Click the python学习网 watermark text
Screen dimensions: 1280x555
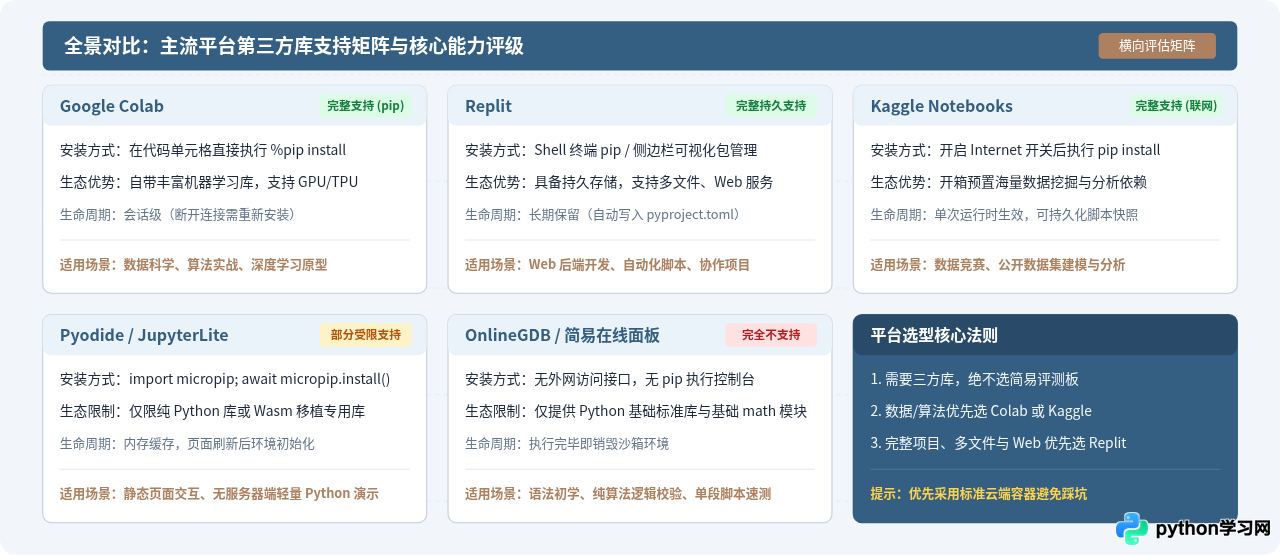click(1213, 528)
